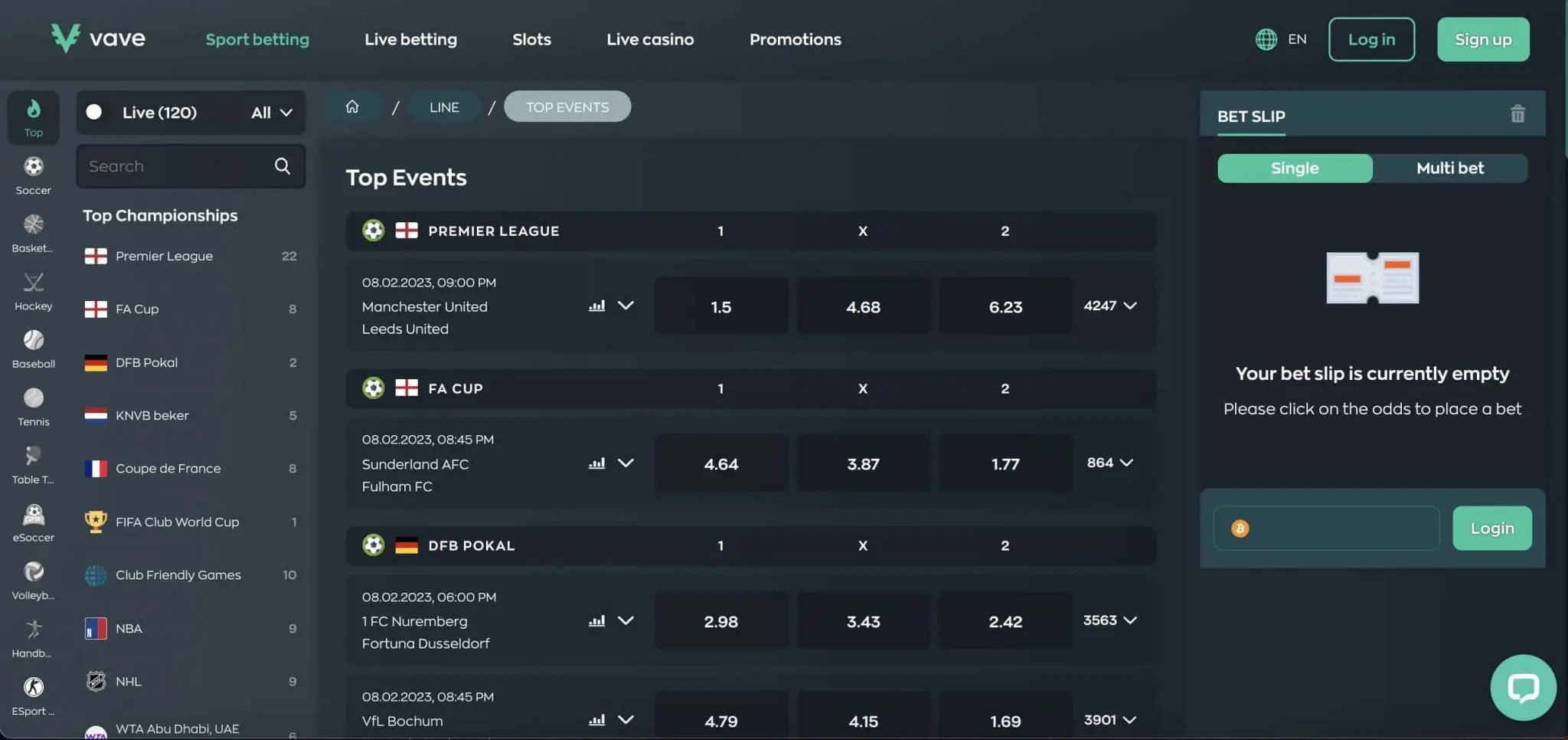The width and height of the screenshot is (1568, 740).
Task: Open Club Friendly Games in sidebar
Action: point(191,575)
